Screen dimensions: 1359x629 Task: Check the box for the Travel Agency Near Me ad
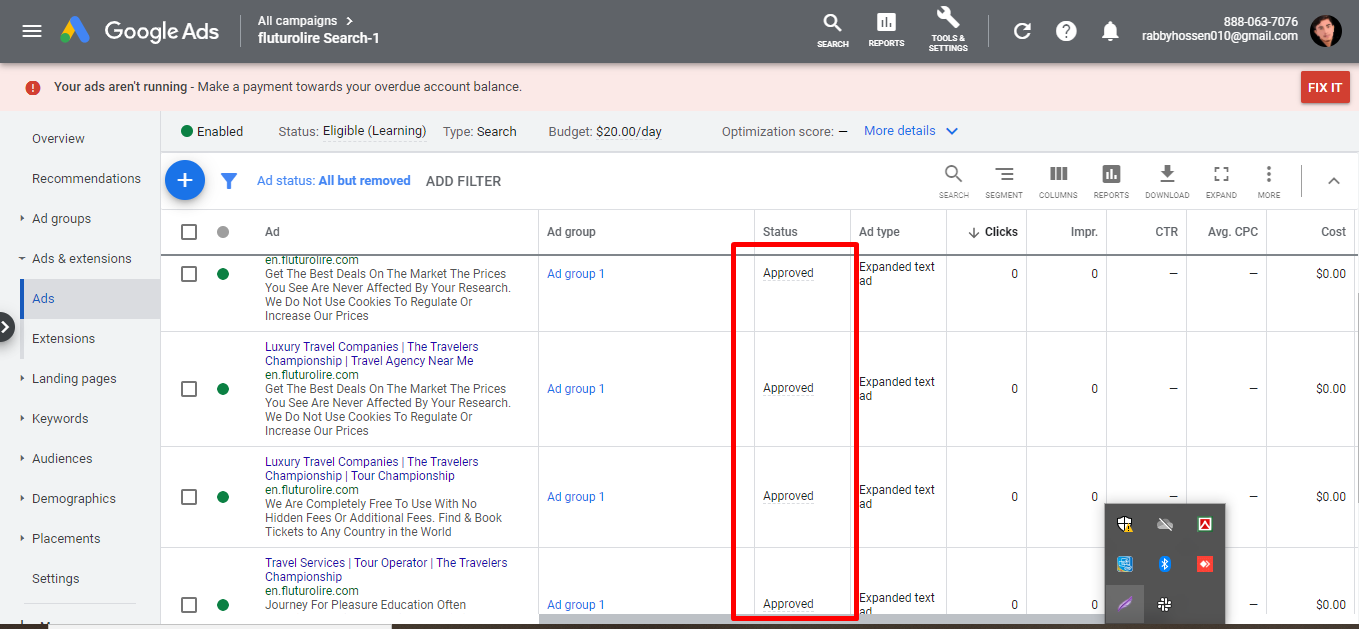(x=189, y=389)
